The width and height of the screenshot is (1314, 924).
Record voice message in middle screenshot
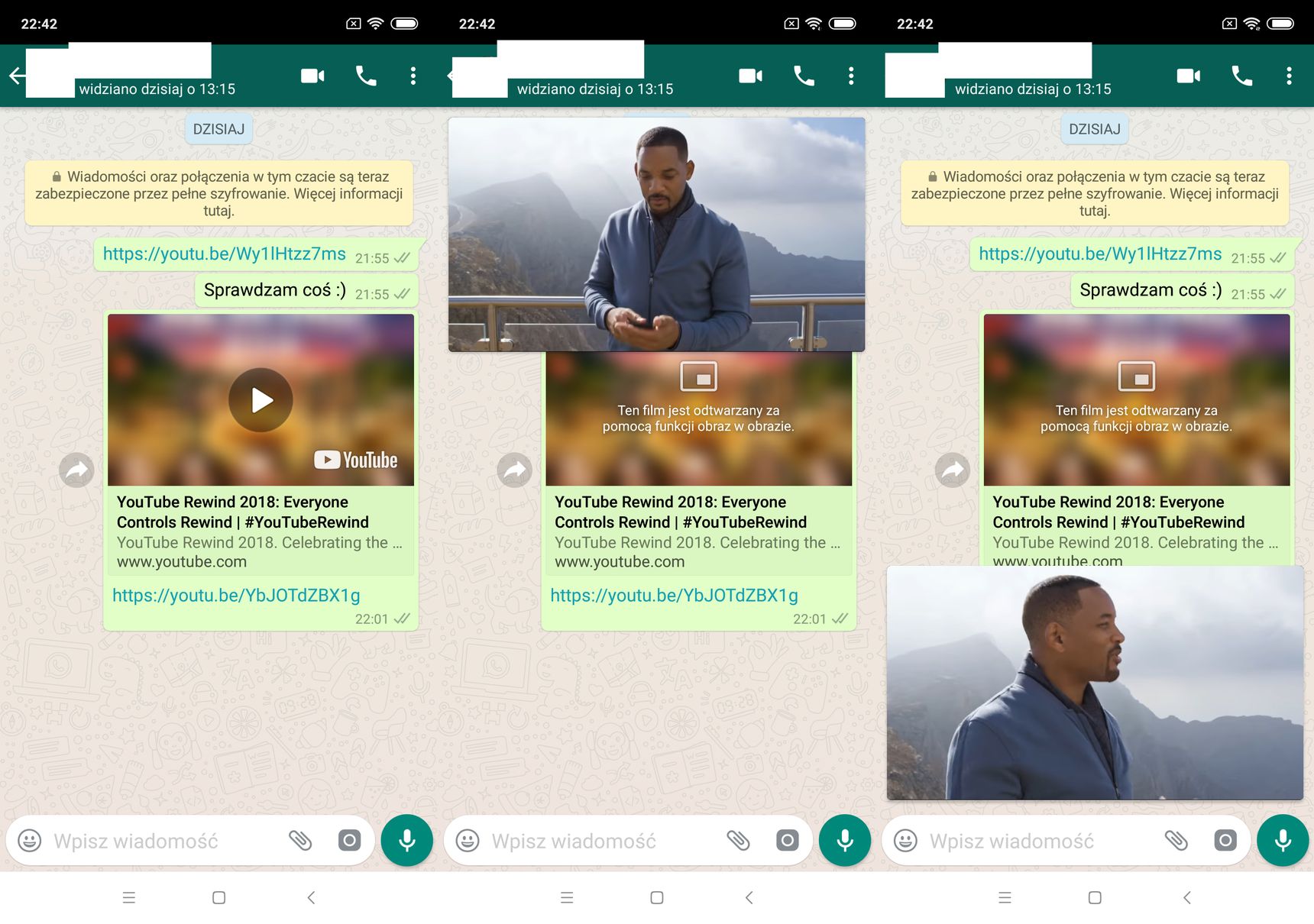tap(844, 841)
